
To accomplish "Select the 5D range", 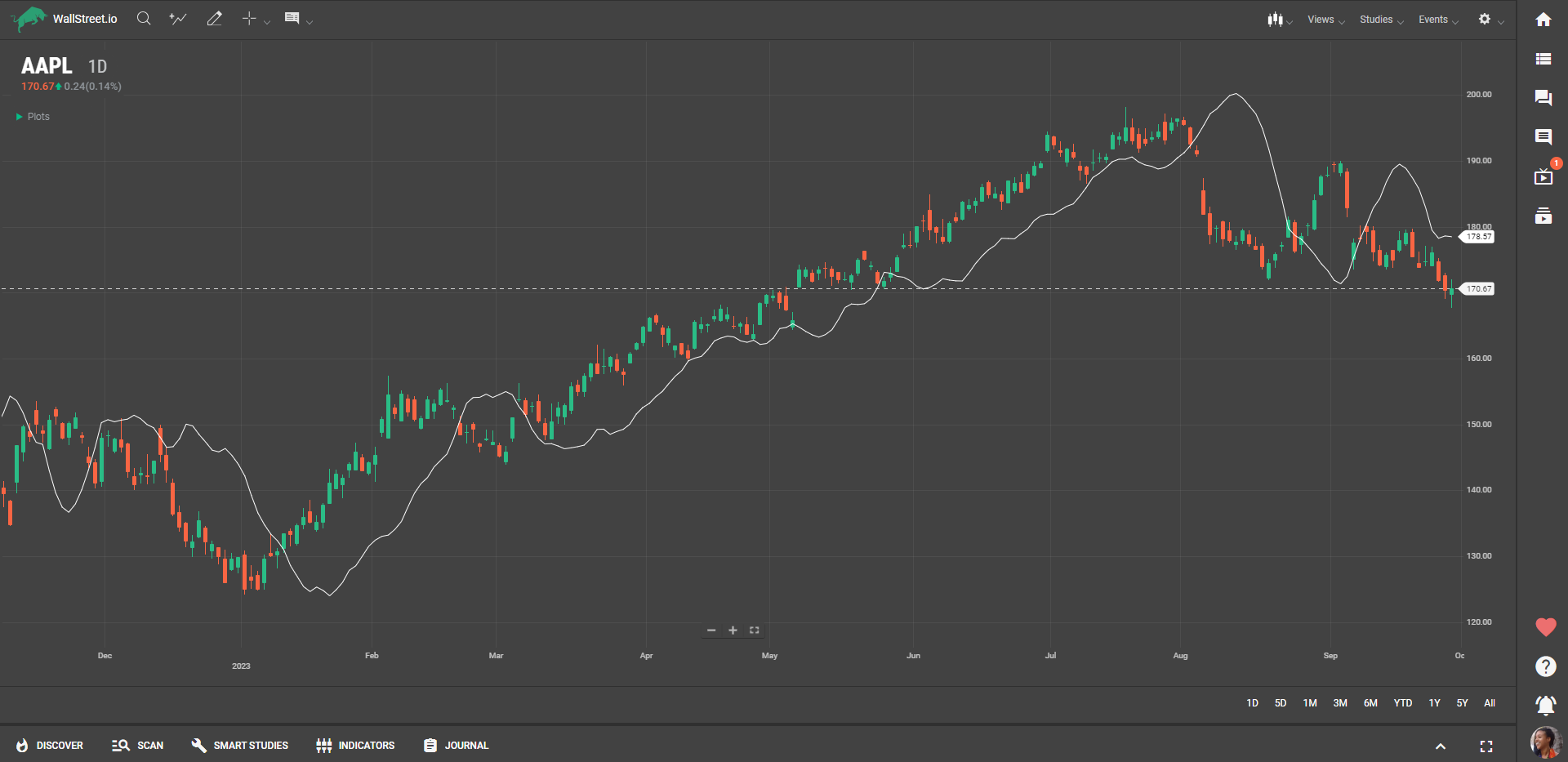I will [x=1281, y=703].
